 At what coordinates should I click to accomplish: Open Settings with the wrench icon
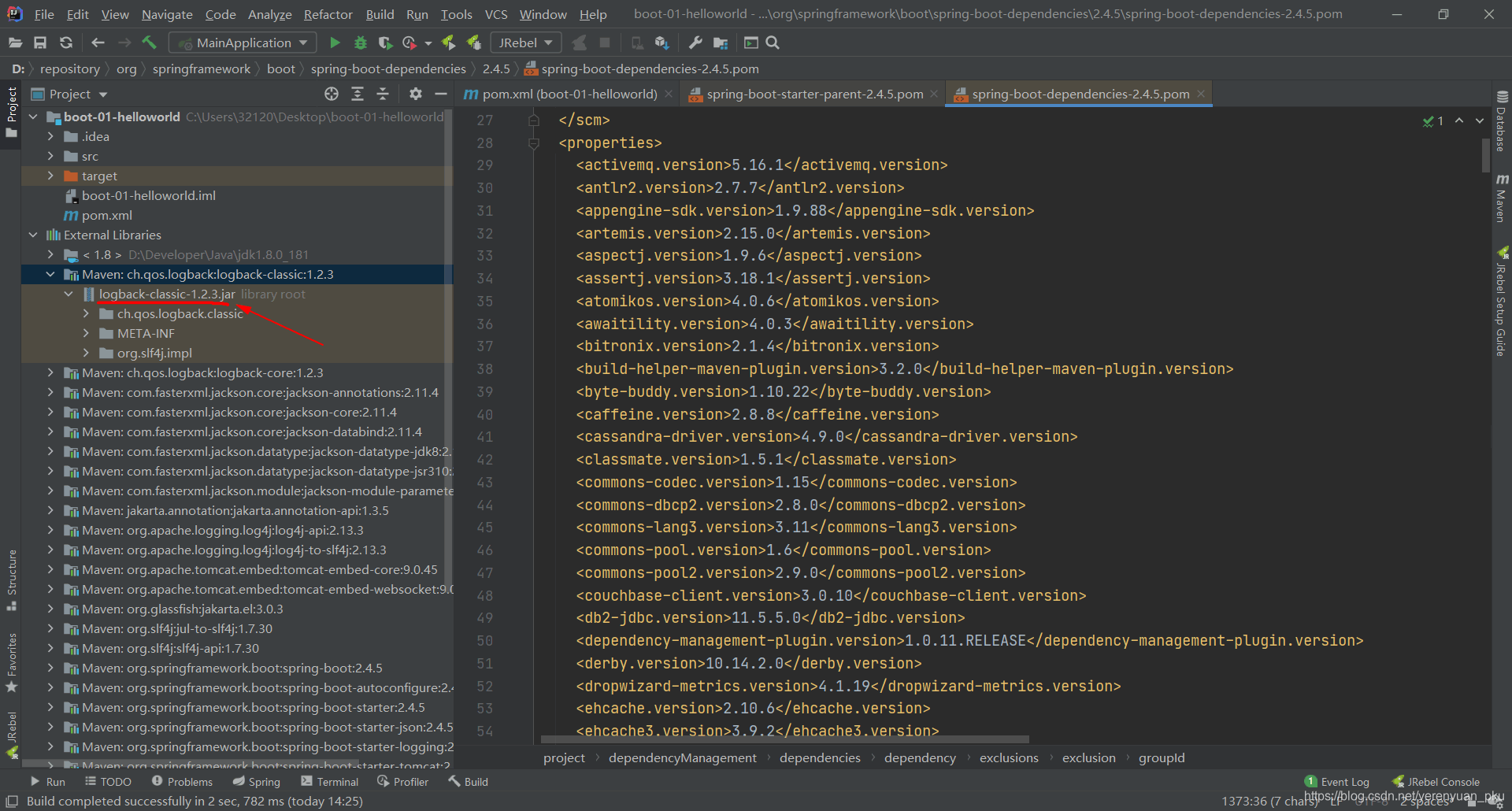point(695,43)
